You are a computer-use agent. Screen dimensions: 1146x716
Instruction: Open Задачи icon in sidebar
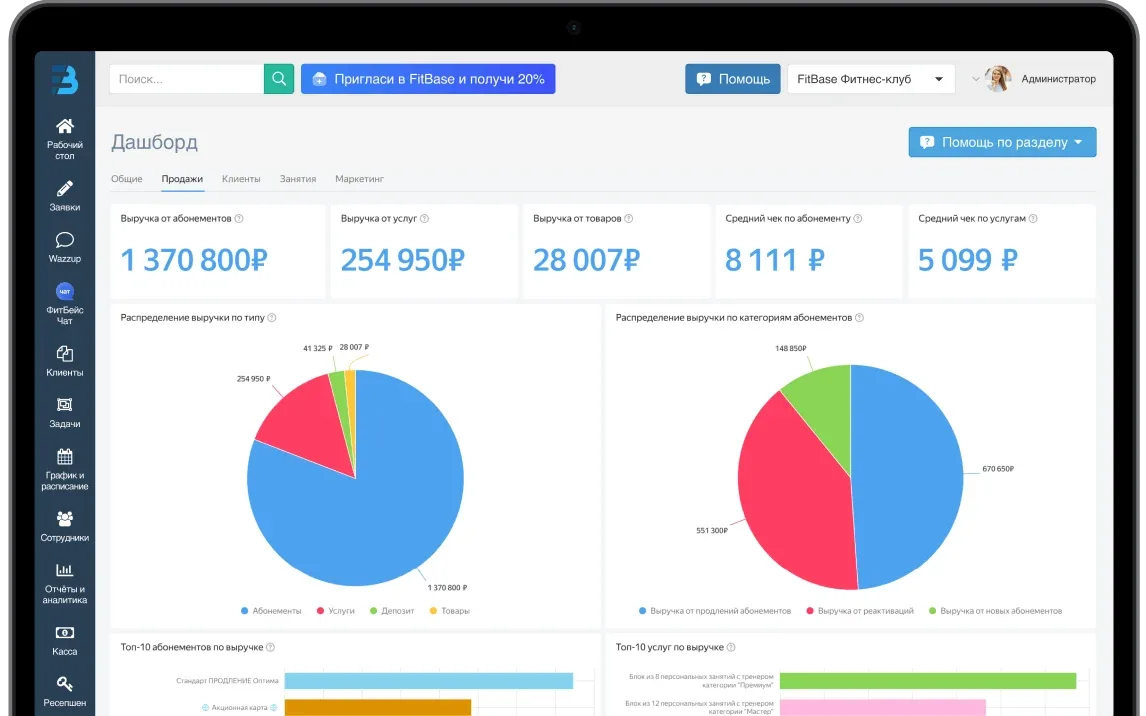pyautogui.click(x=64, y=405)
